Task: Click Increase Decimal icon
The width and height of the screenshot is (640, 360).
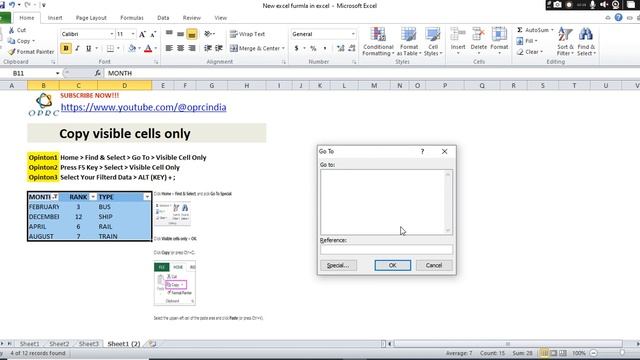Action: [x=340, y=48]
